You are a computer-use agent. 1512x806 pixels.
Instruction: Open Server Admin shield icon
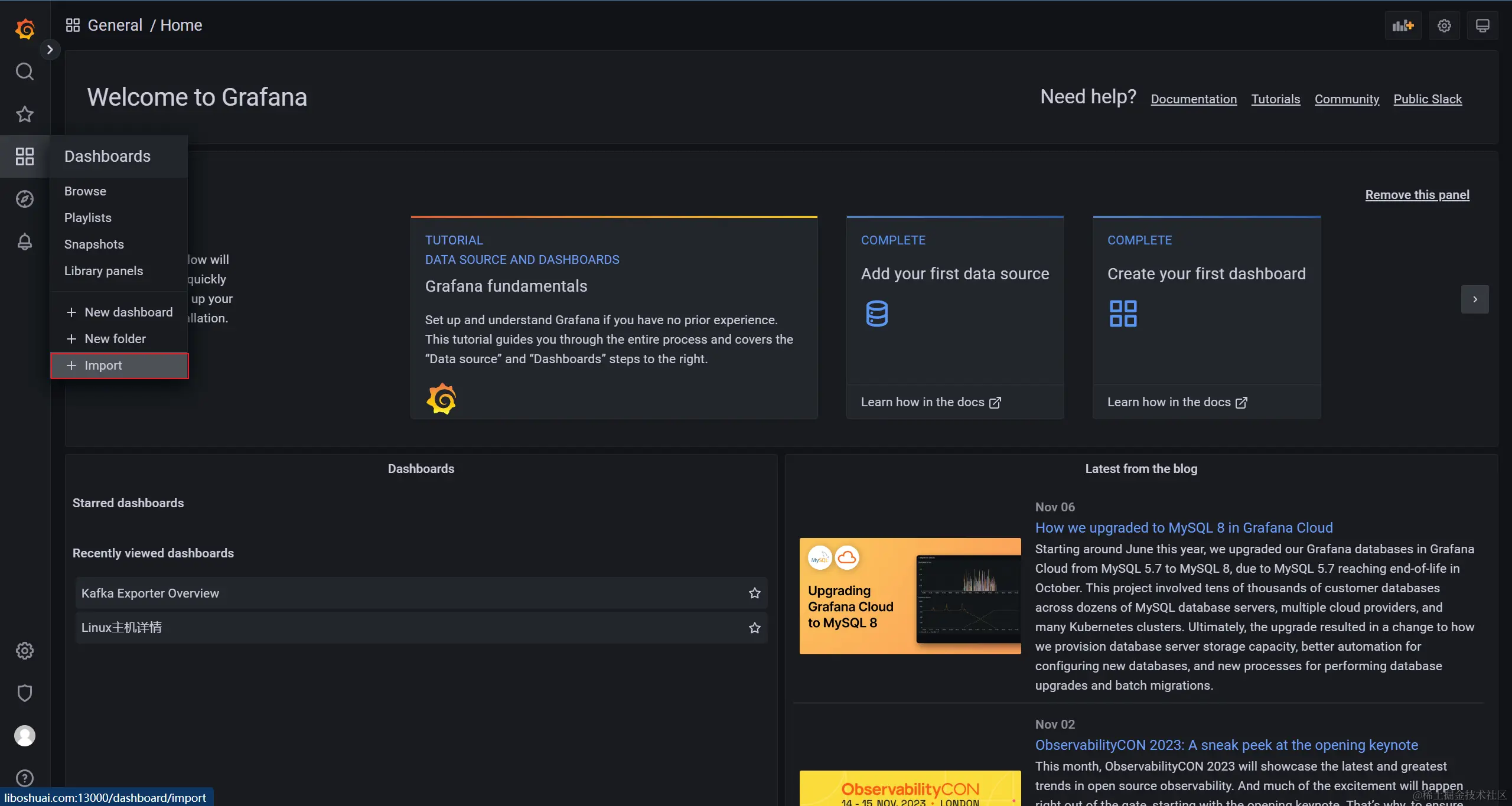point(24,693)
